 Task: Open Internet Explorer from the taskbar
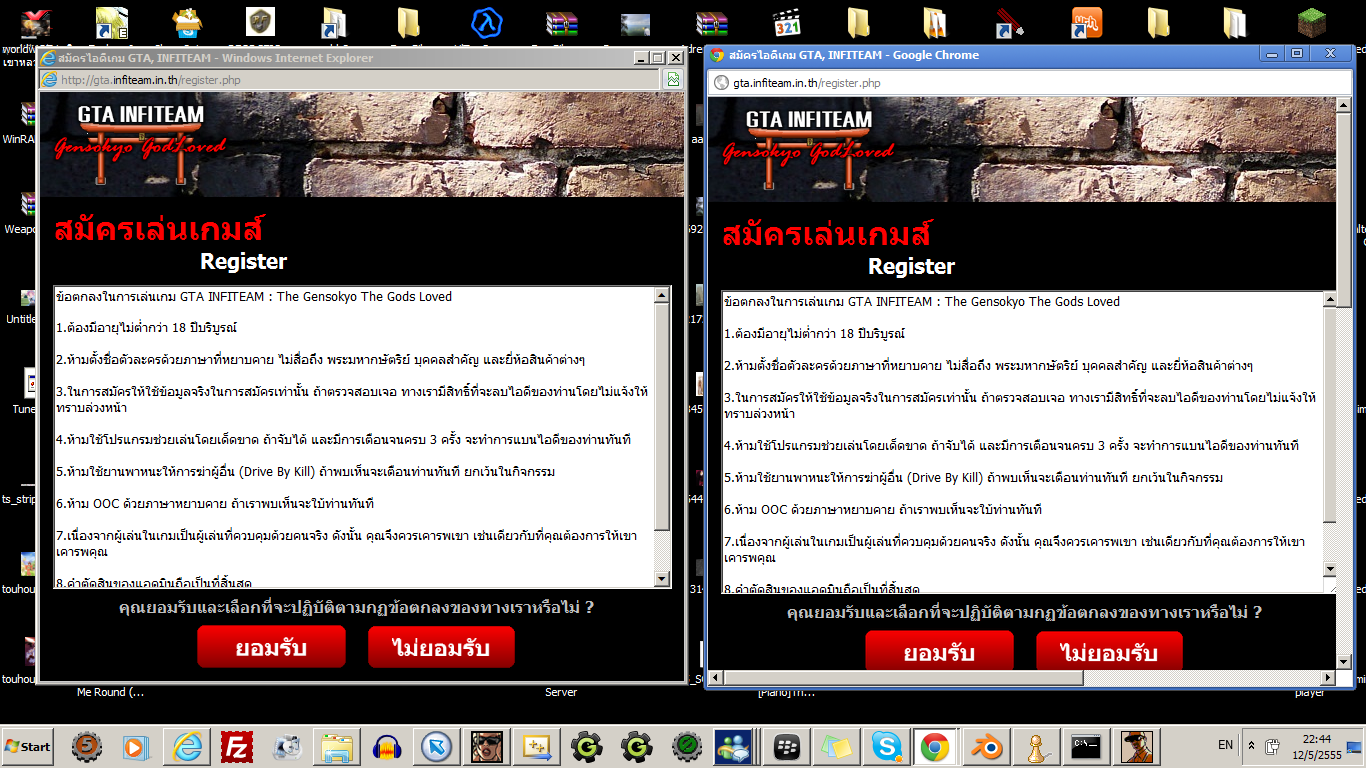coord(187,746)
